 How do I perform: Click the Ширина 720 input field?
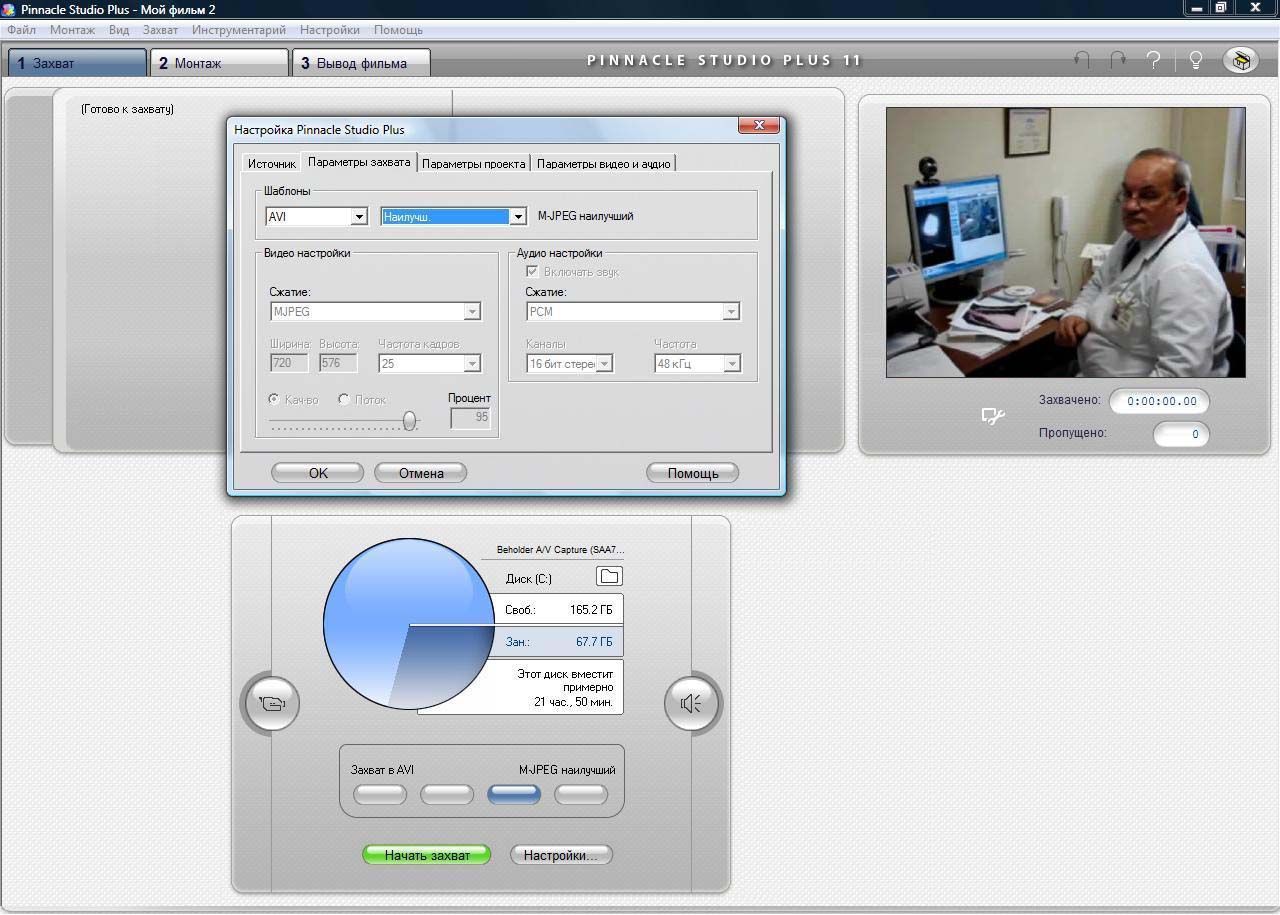(x=289, y=364)
